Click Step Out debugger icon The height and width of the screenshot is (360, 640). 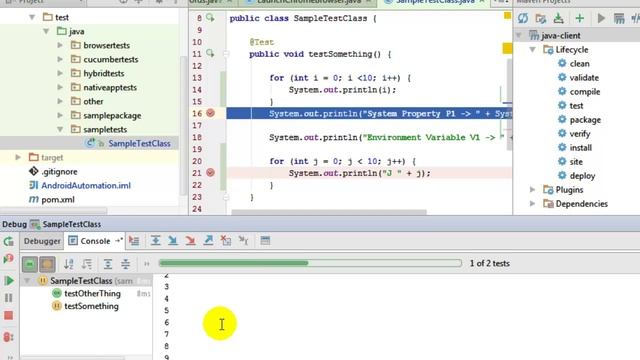click(x=208, y=241)
